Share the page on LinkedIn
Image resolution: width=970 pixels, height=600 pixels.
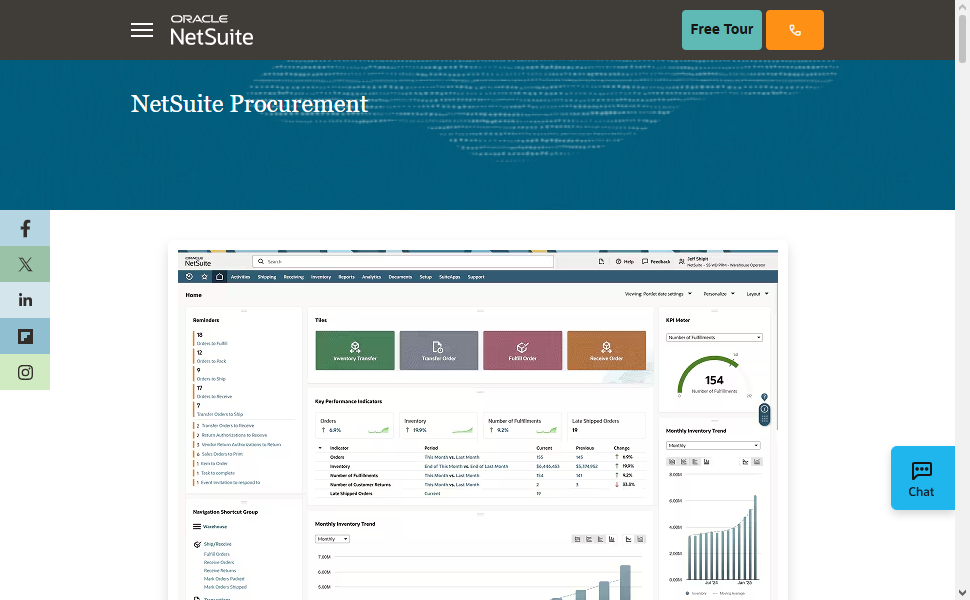click(25, 300)
